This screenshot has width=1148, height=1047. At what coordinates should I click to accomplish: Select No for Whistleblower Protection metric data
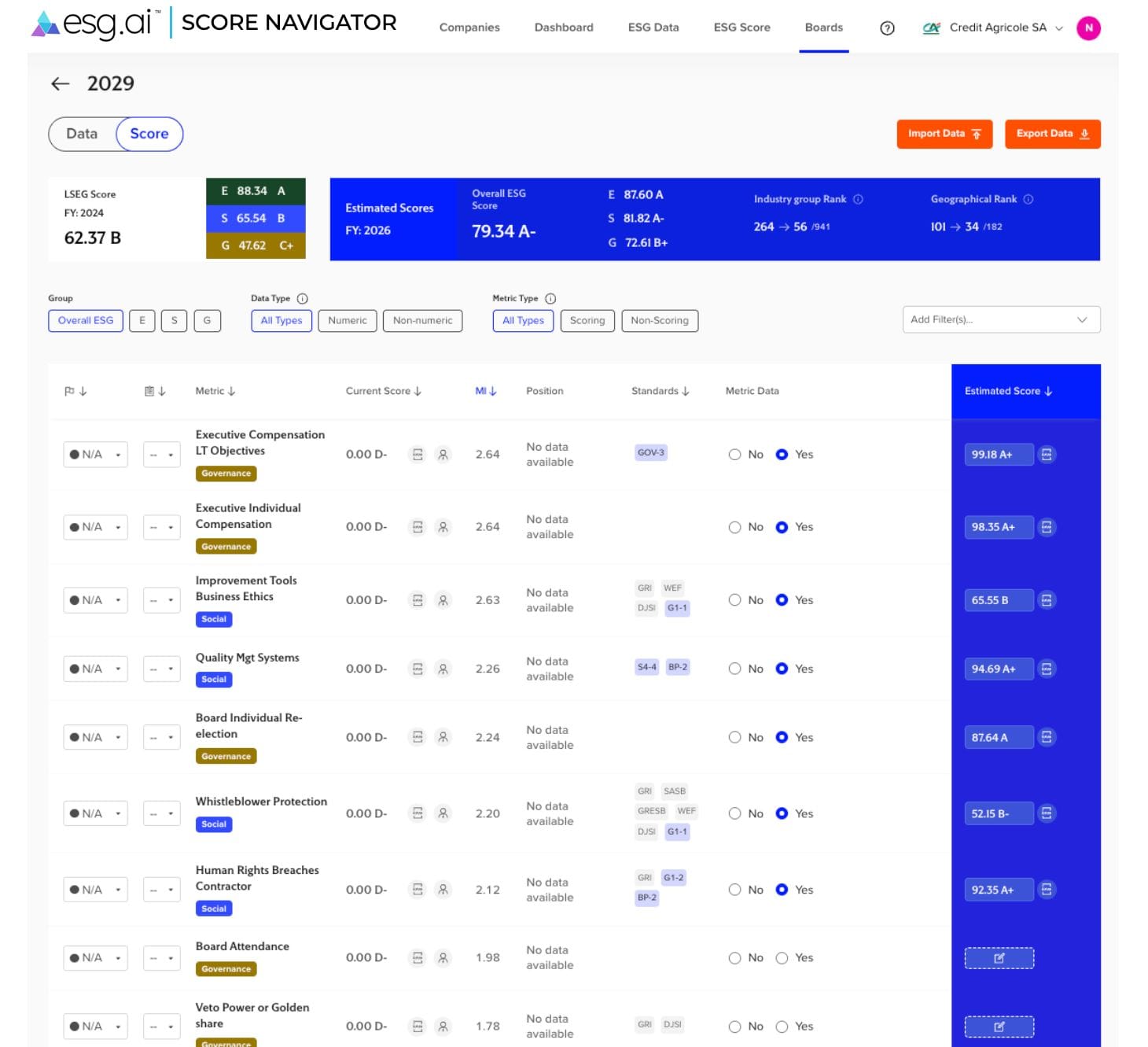[x=735, y=813]
